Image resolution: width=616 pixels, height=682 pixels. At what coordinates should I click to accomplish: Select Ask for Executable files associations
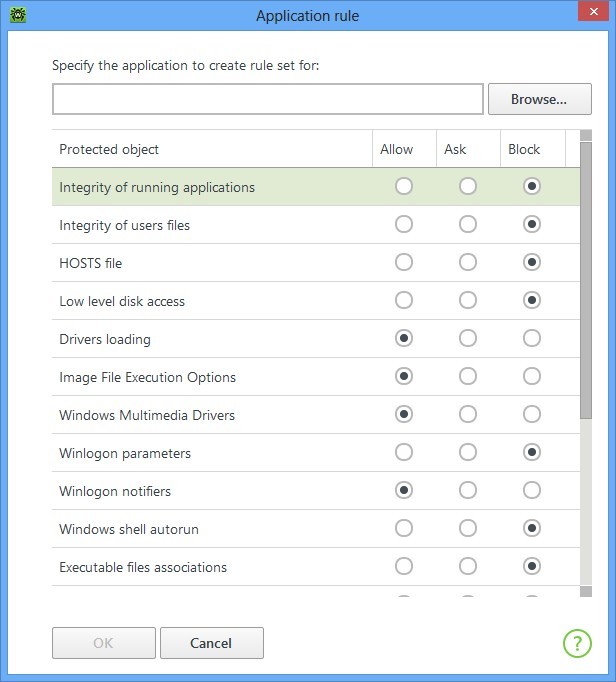pyautogui.click(x=468, y=567)
